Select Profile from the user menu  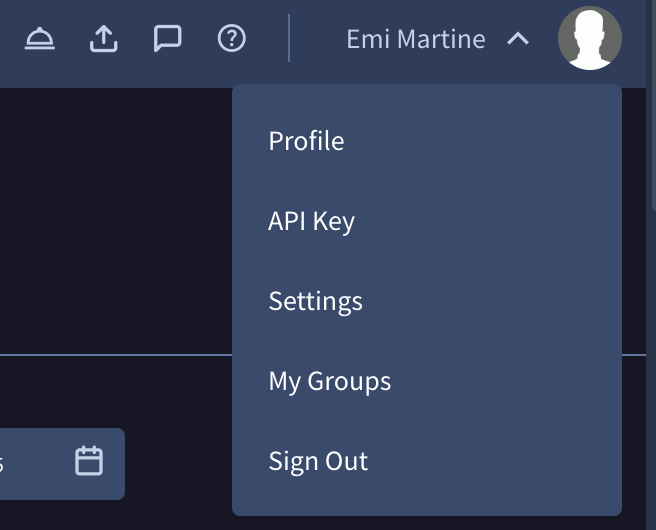[306, 141]
